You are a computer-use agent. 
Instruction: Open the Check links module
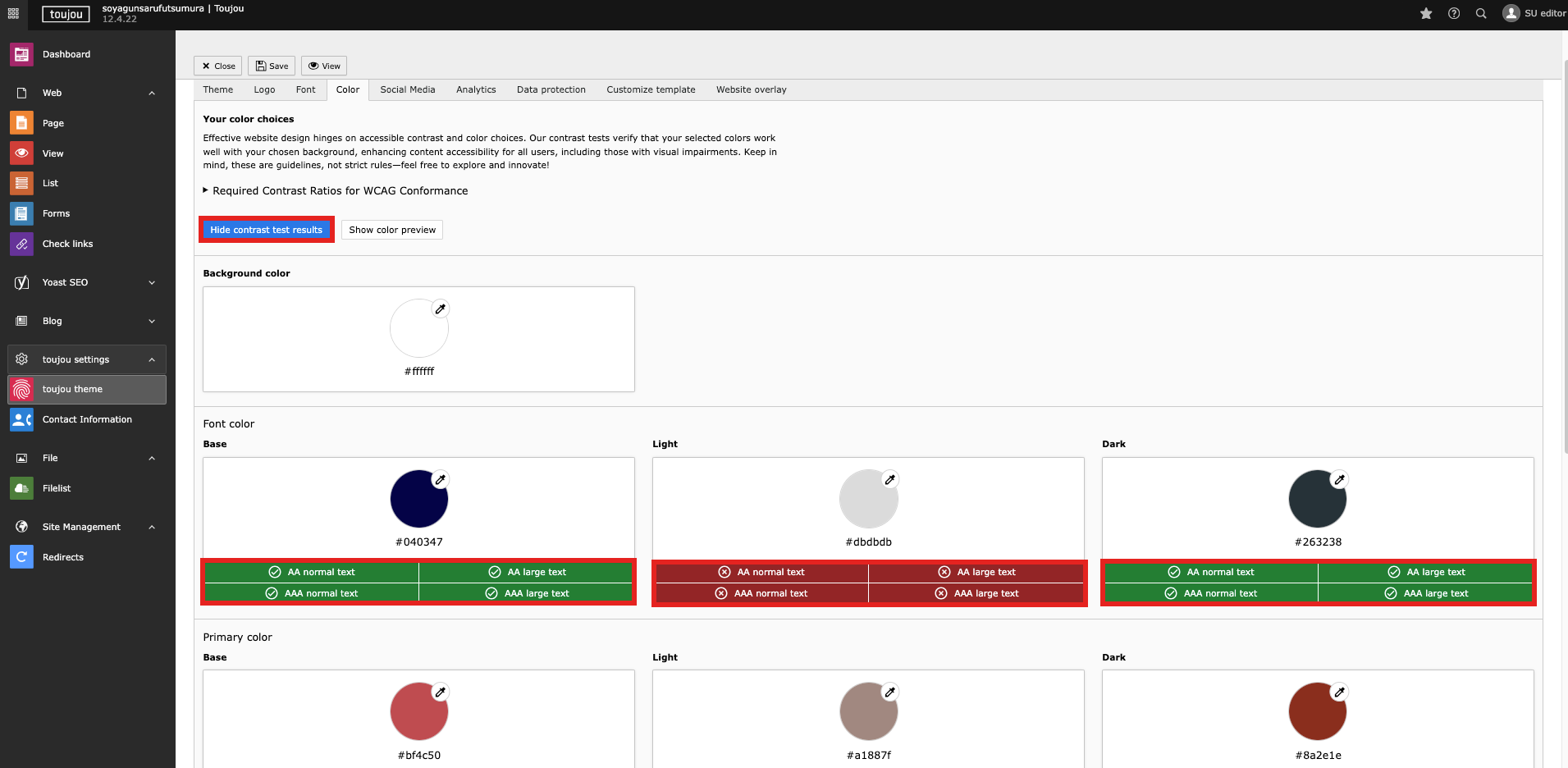pos(67,244)
